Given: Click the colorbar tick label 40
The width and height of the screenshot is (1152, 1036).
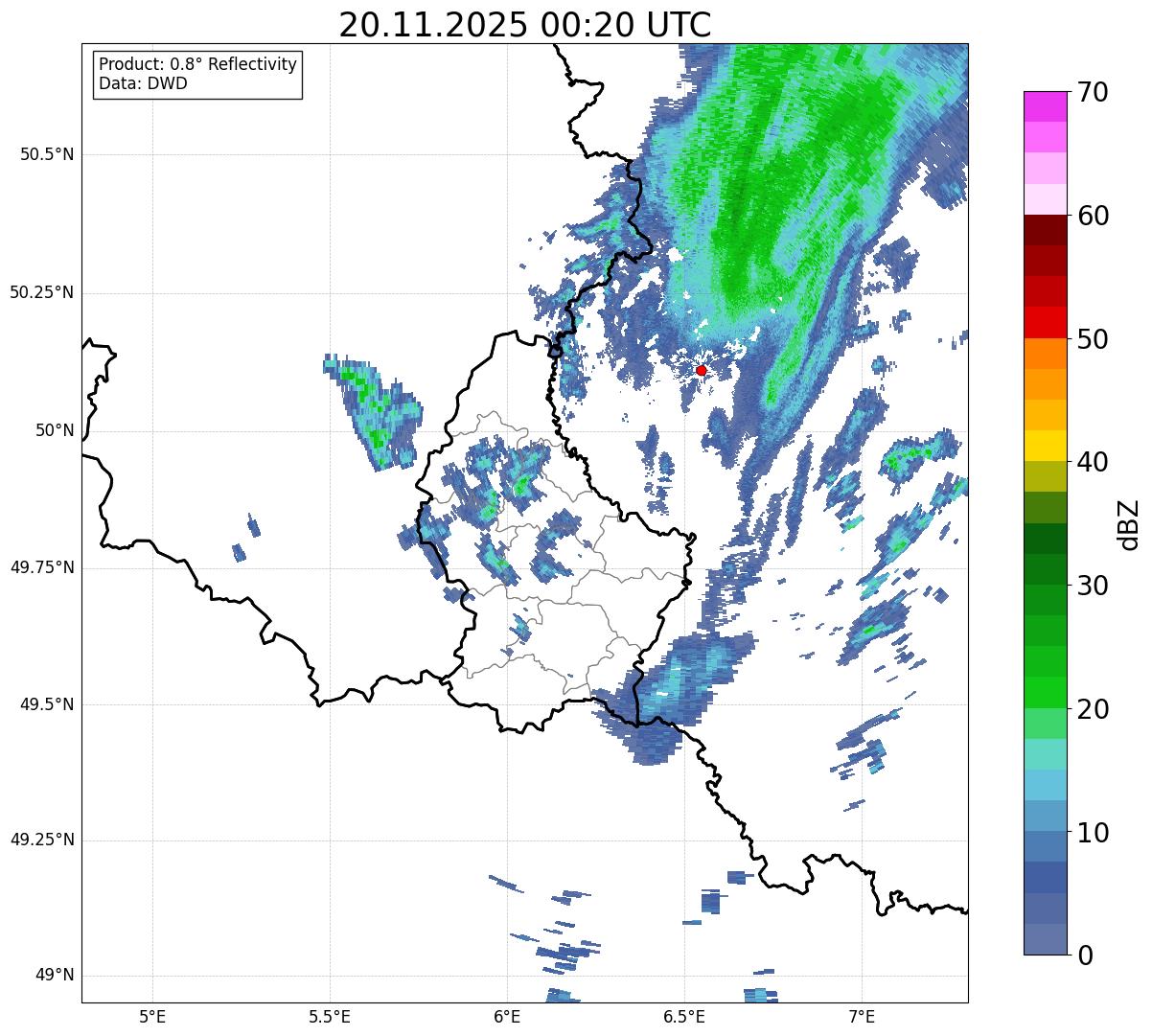Looking at the screenshot, I should 1093,462.
